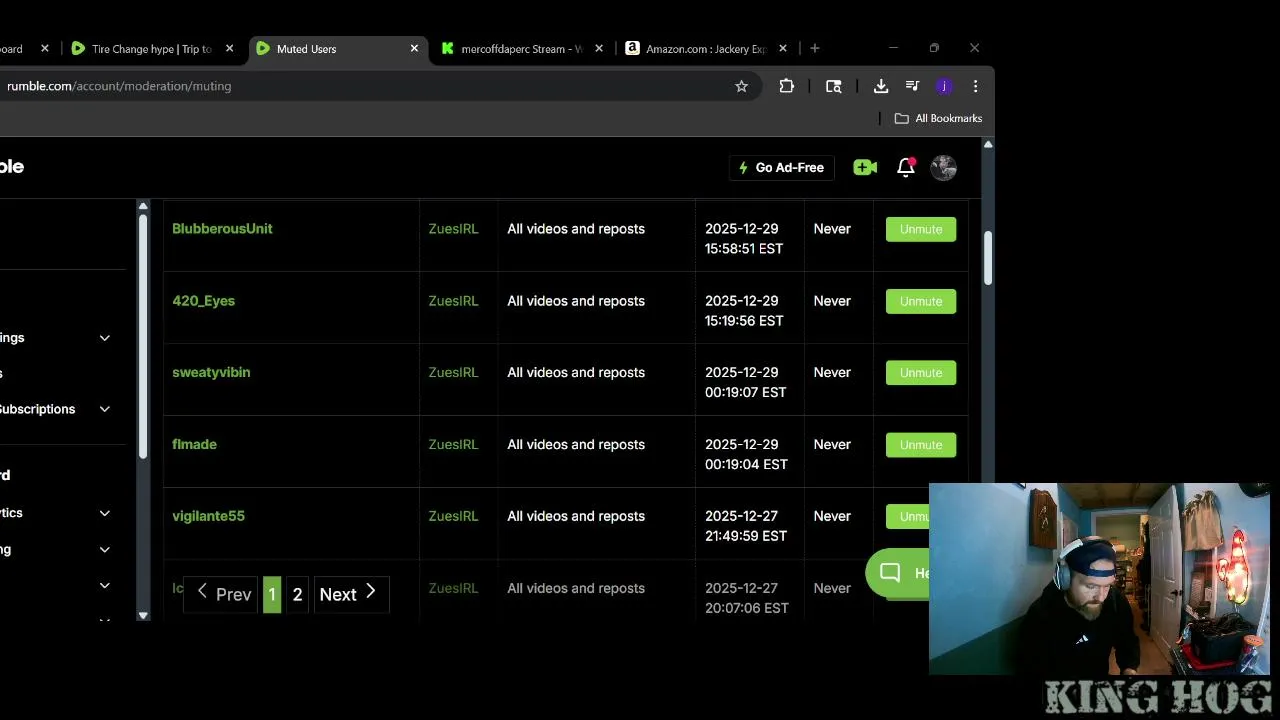1280x720 pixels.
Task: Go to page 2 of muted users
Action: pyautogui.click(x=297, y=594)
